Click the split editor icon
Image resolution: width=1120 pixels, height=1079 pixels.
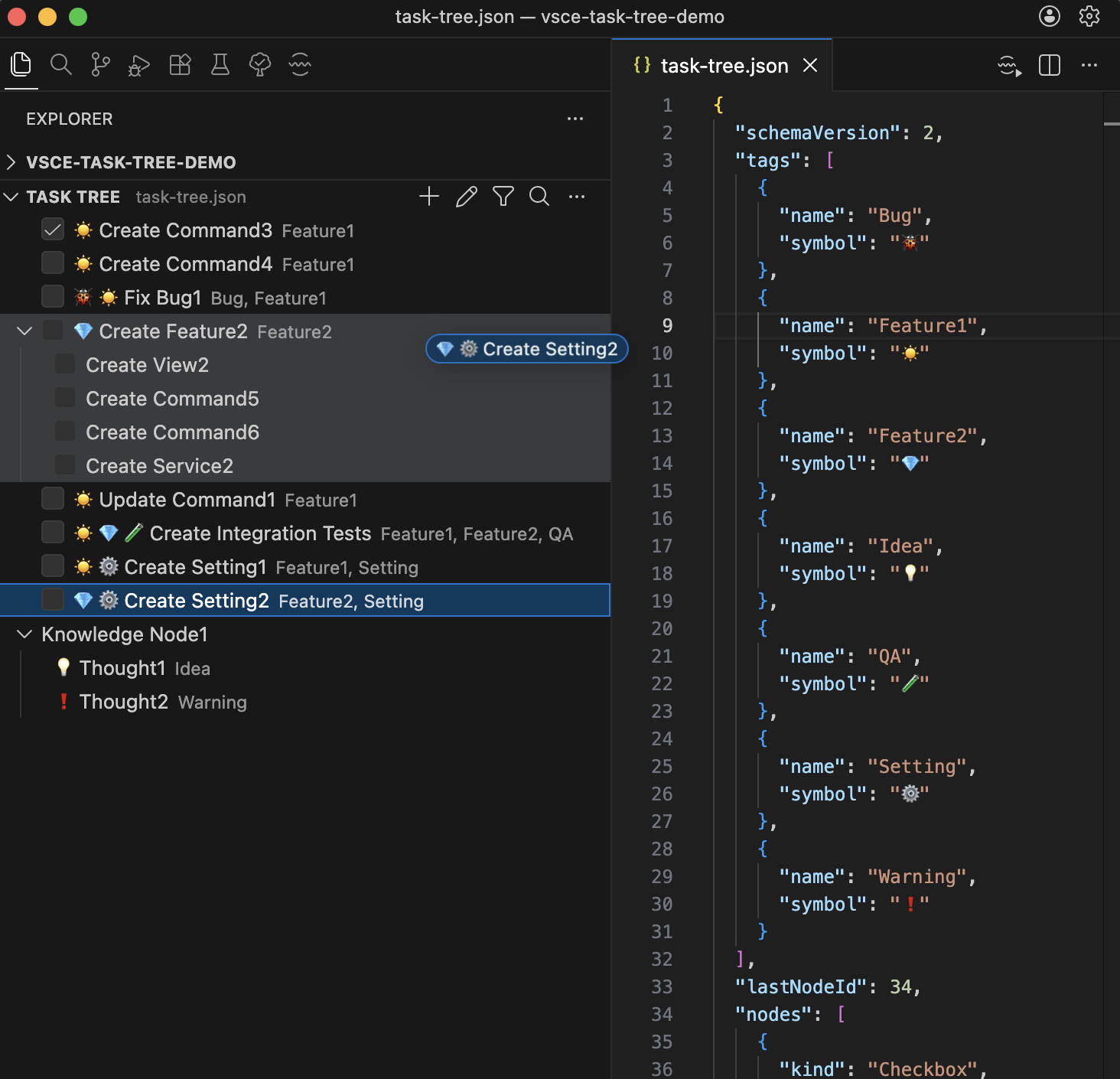click(x=1050, y=65)
